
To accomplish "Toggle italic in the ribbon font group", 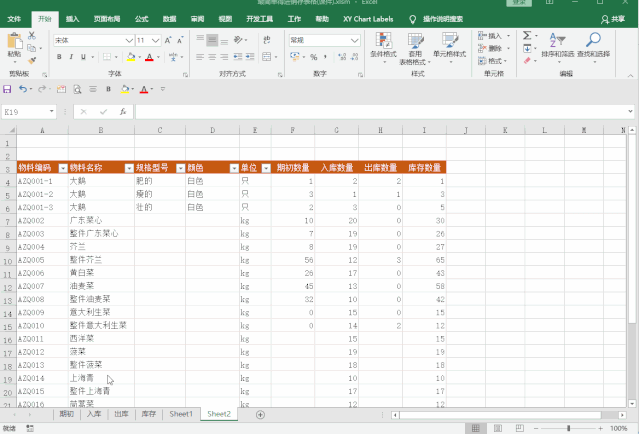I will click(x=72, y=57).
